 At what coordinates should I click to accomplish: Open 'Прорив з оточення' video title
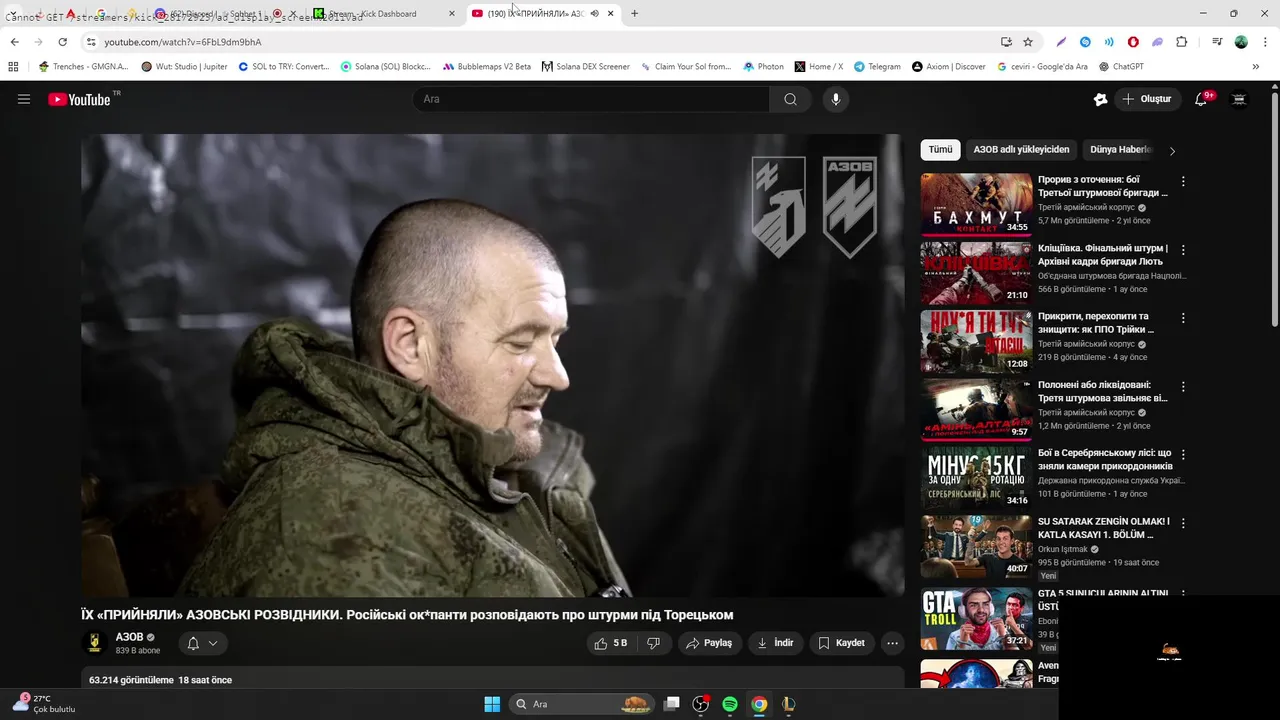click(1103, 186)
